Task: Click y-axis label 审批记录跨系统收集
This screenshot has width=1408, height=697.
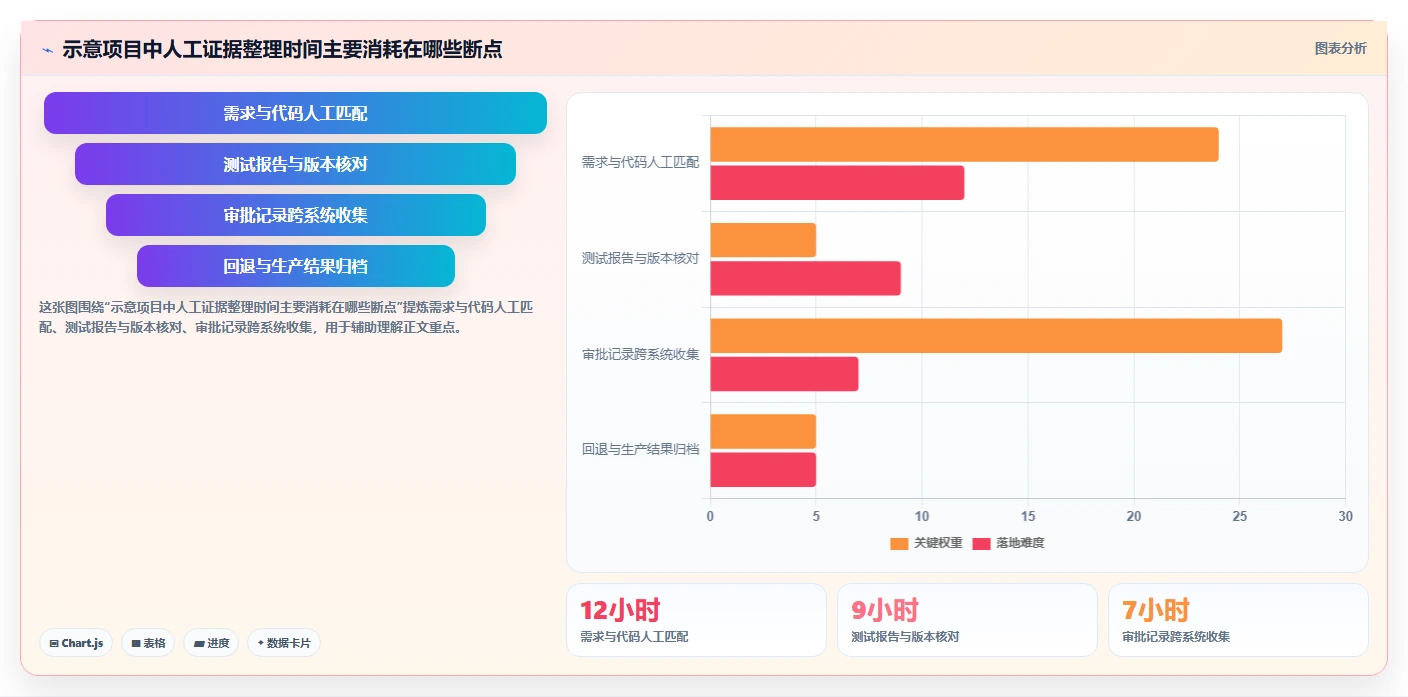Action: (x=640, y=354)
